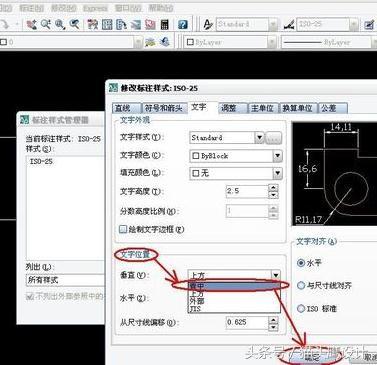The image size is (377, 365).
Task: Toggle 不列出外部参照中的样式 checkbox
Action: point(30,296)
